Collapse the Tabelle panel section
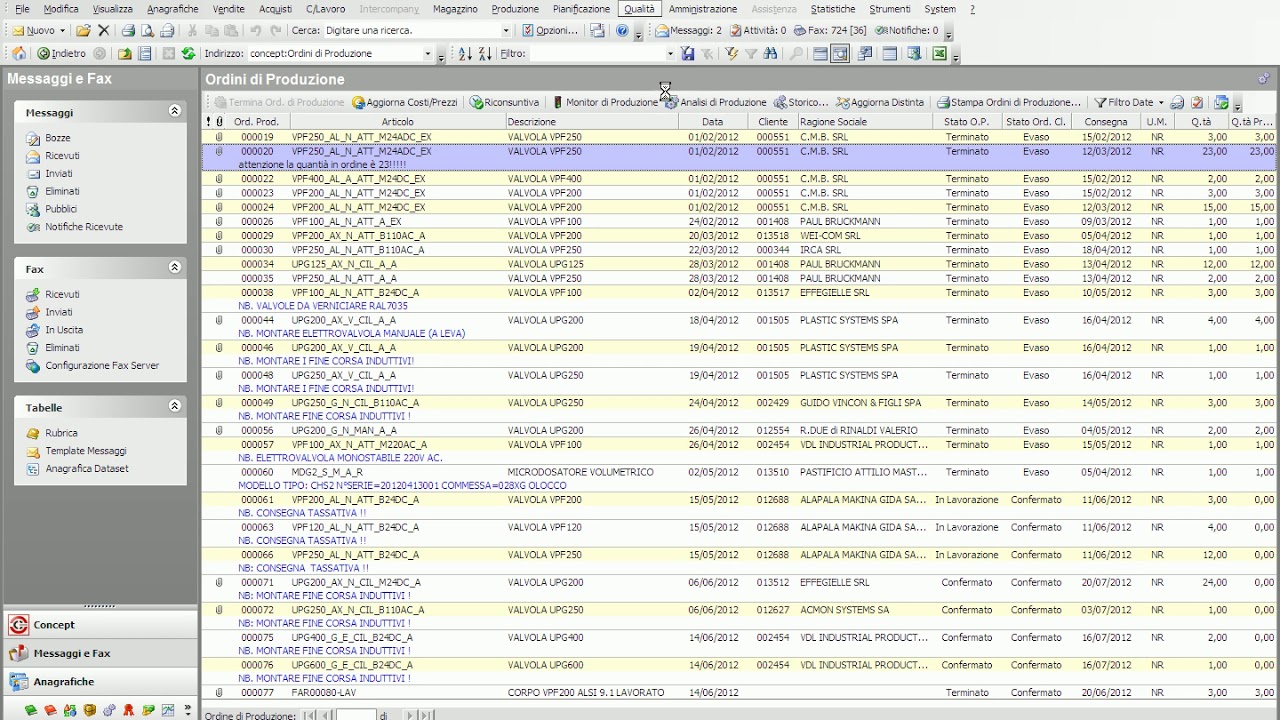Image resolution: width=1280 pixels, height=720 pixels. click(x=174, y=406)
